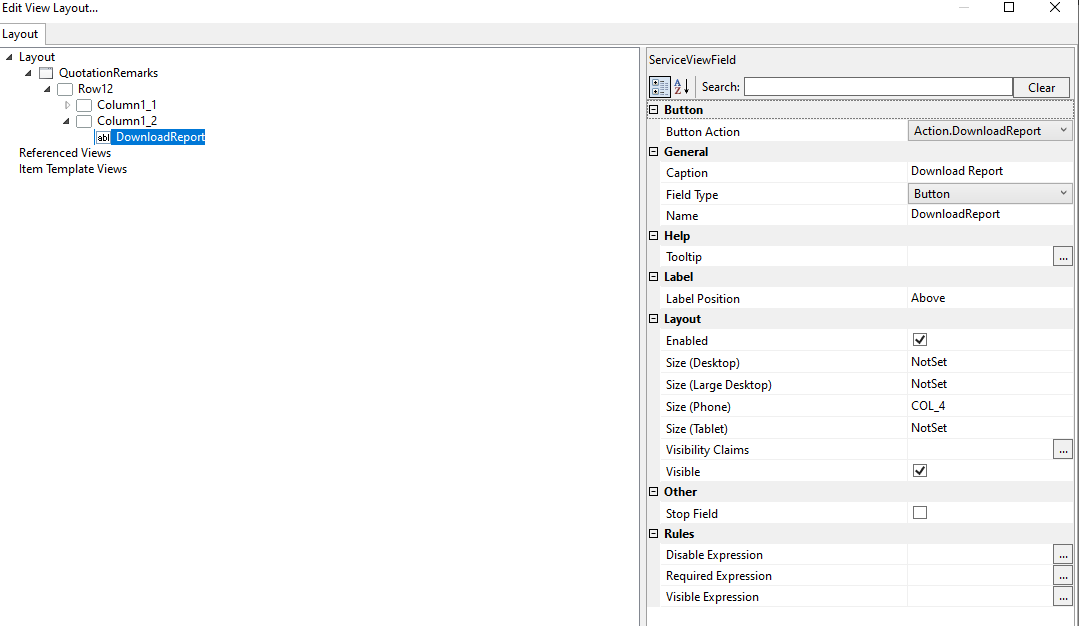The image size is (1079, 626).
Task: Select the Disable Expression property label
Action: 714,554
